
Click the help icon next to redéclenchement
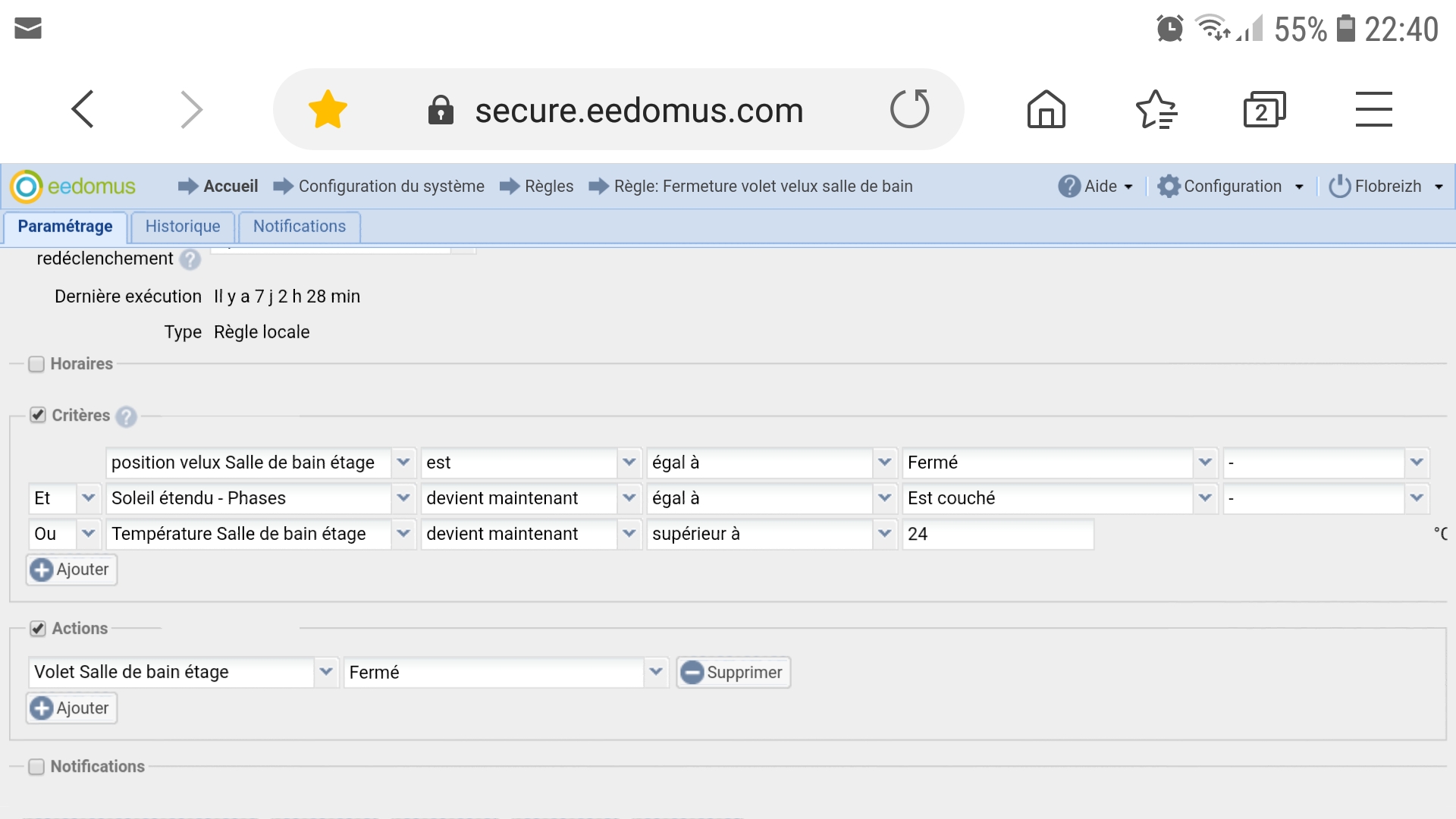[x=190, y=259]
